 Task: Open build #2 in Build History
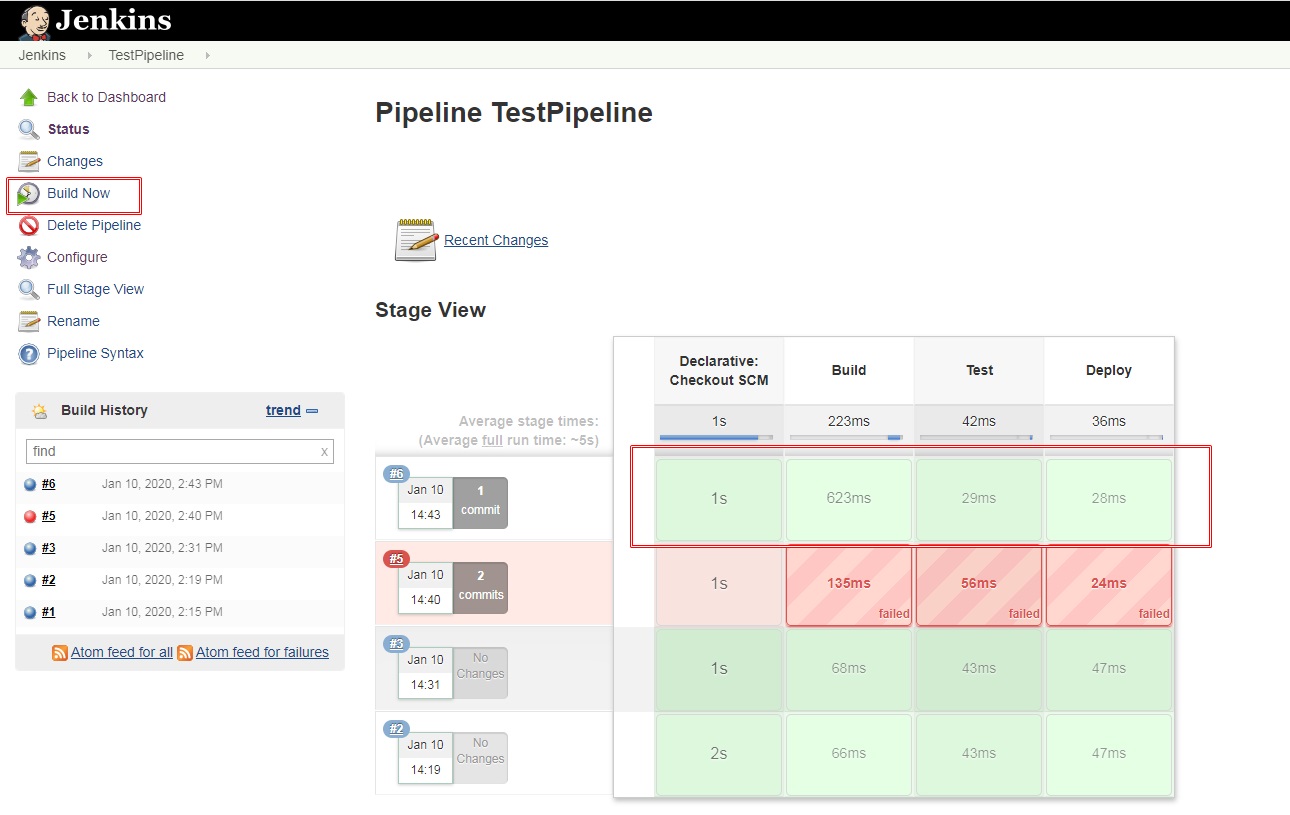pos(49,580)
